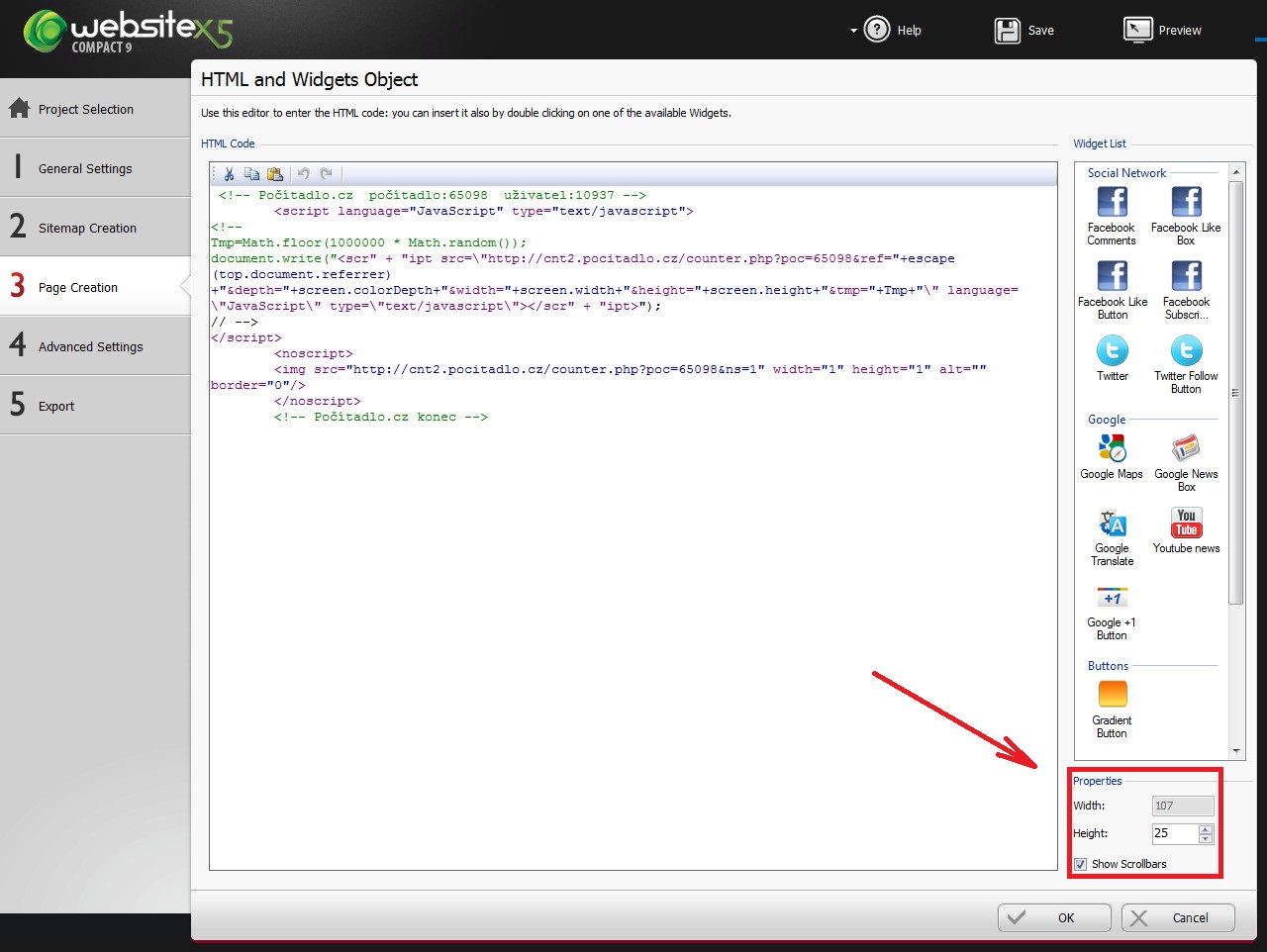This screenshot has width=1267, height=952.
Task: Open the dropdown arrow beside Help
Action: click(x=853, y=31)
